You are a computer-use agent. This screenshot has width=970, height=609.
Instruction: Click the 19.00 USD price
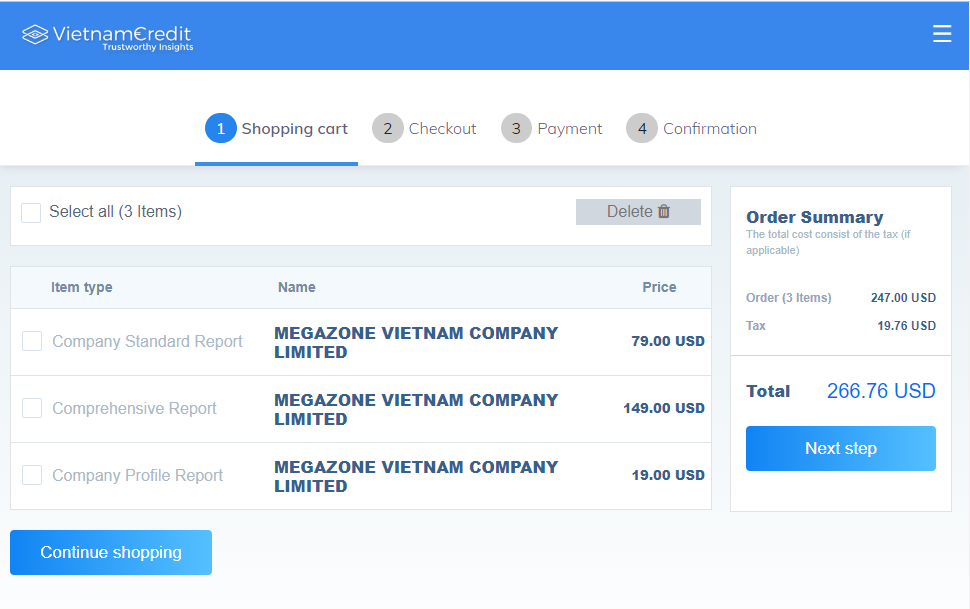667,475
